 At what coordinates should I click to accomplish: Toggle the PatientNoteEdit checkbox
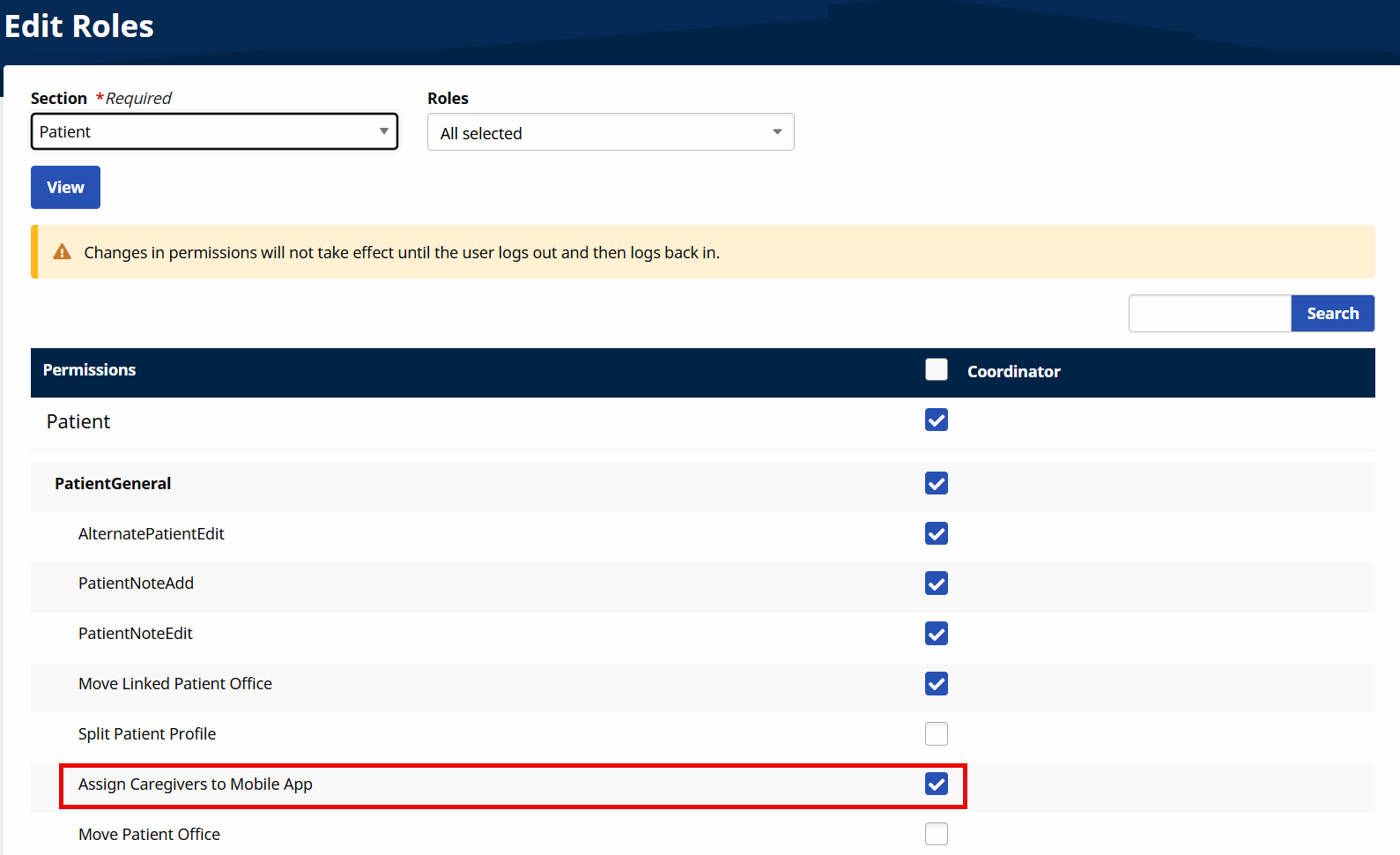937,634
